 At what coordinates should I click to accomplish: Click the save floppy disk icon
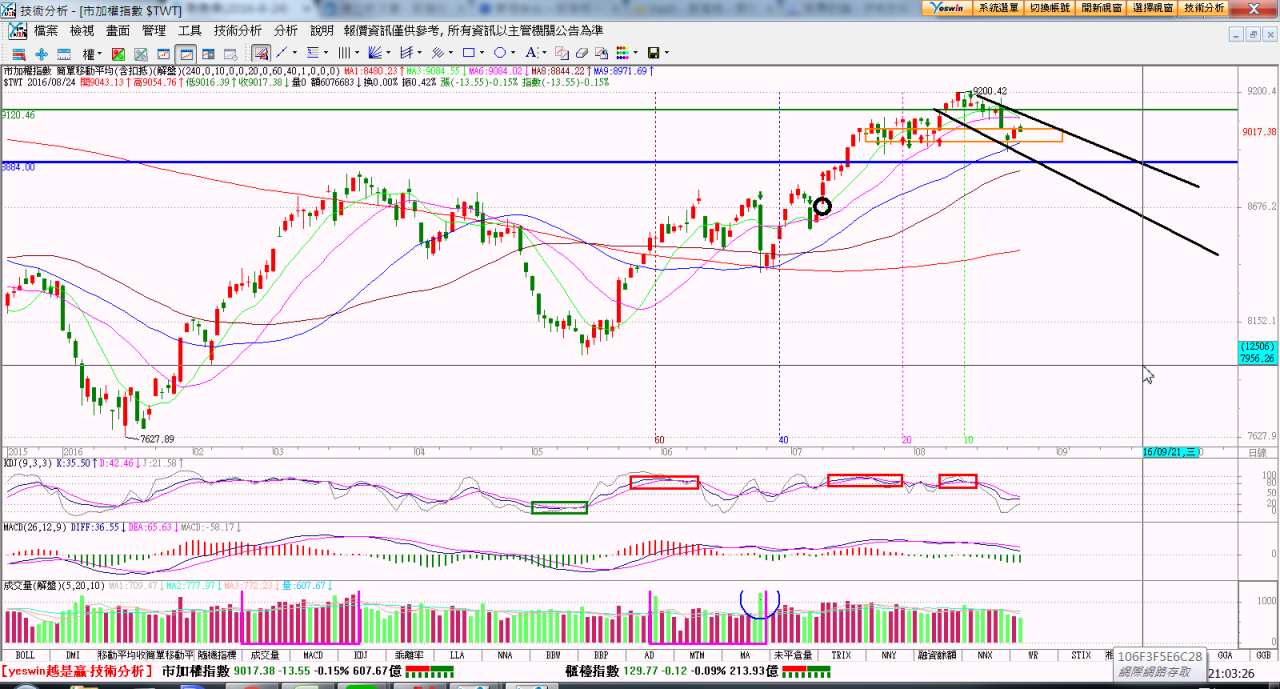(x=653, y=53)
